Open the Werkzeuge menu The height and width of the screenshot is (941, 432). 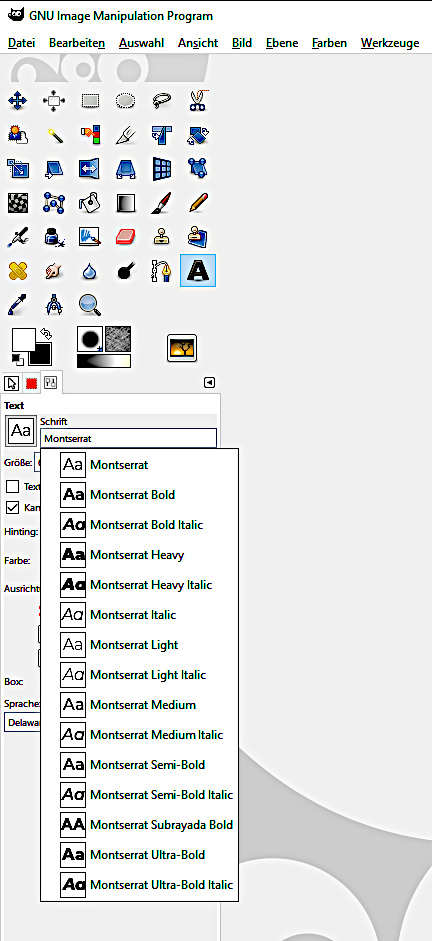(x=390, y=43)
